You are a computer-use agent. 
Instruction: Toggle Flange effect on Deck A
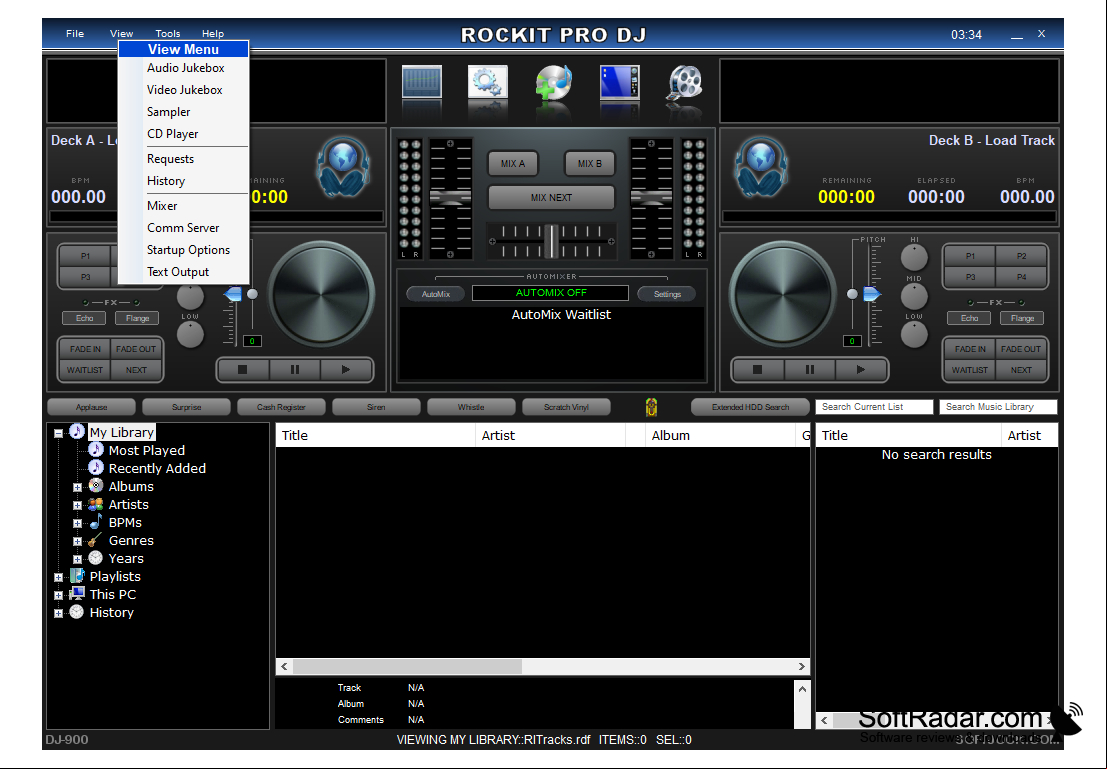(137, 318)
